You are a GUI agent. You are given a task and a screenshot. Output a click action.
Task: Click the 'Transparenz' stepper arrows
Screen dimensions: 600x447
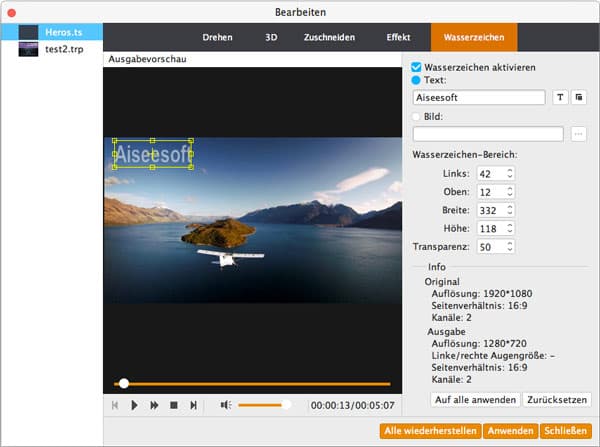point(510,246)
